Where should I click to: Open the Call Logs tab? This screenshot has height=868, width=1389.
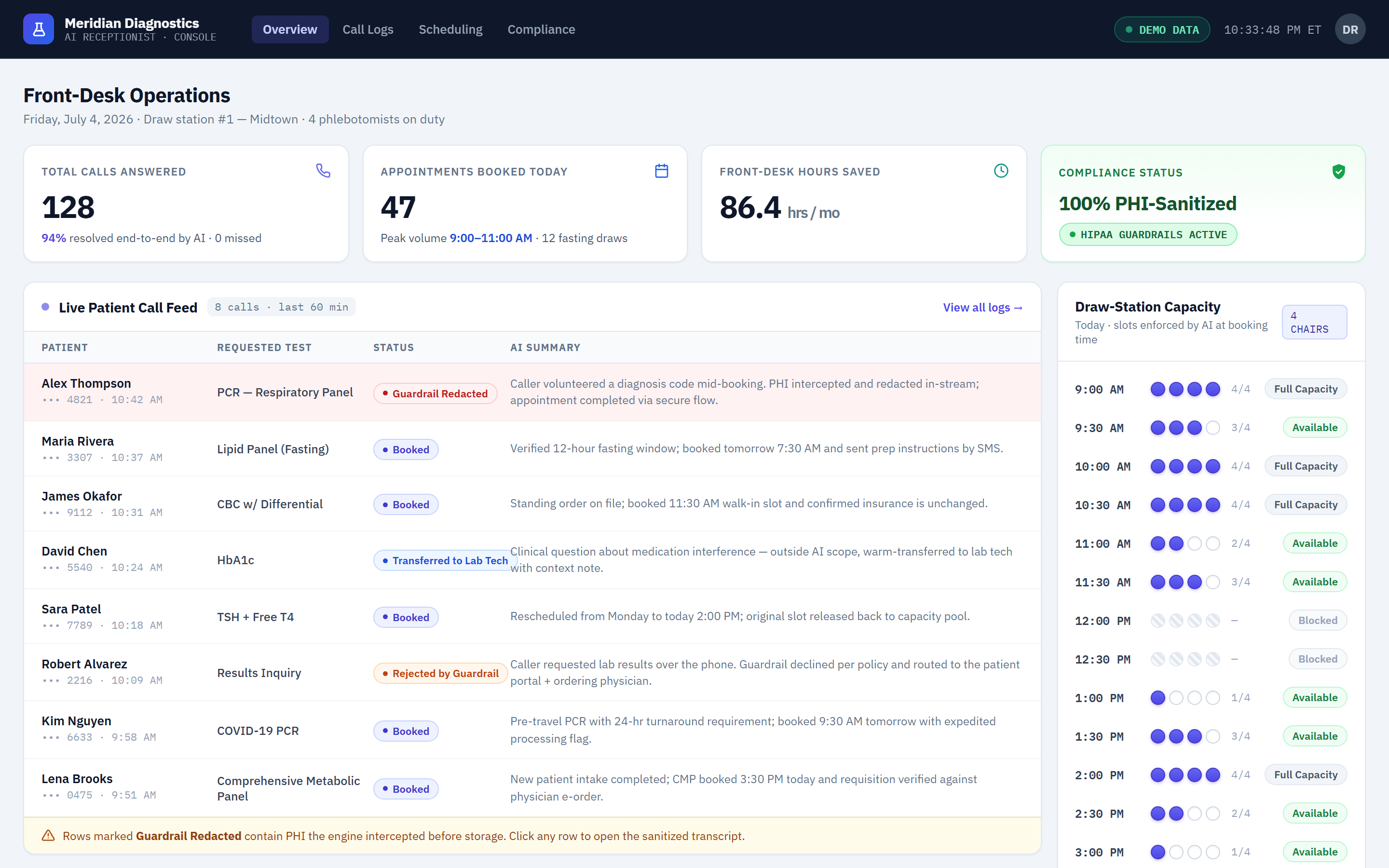pos(368,29)
